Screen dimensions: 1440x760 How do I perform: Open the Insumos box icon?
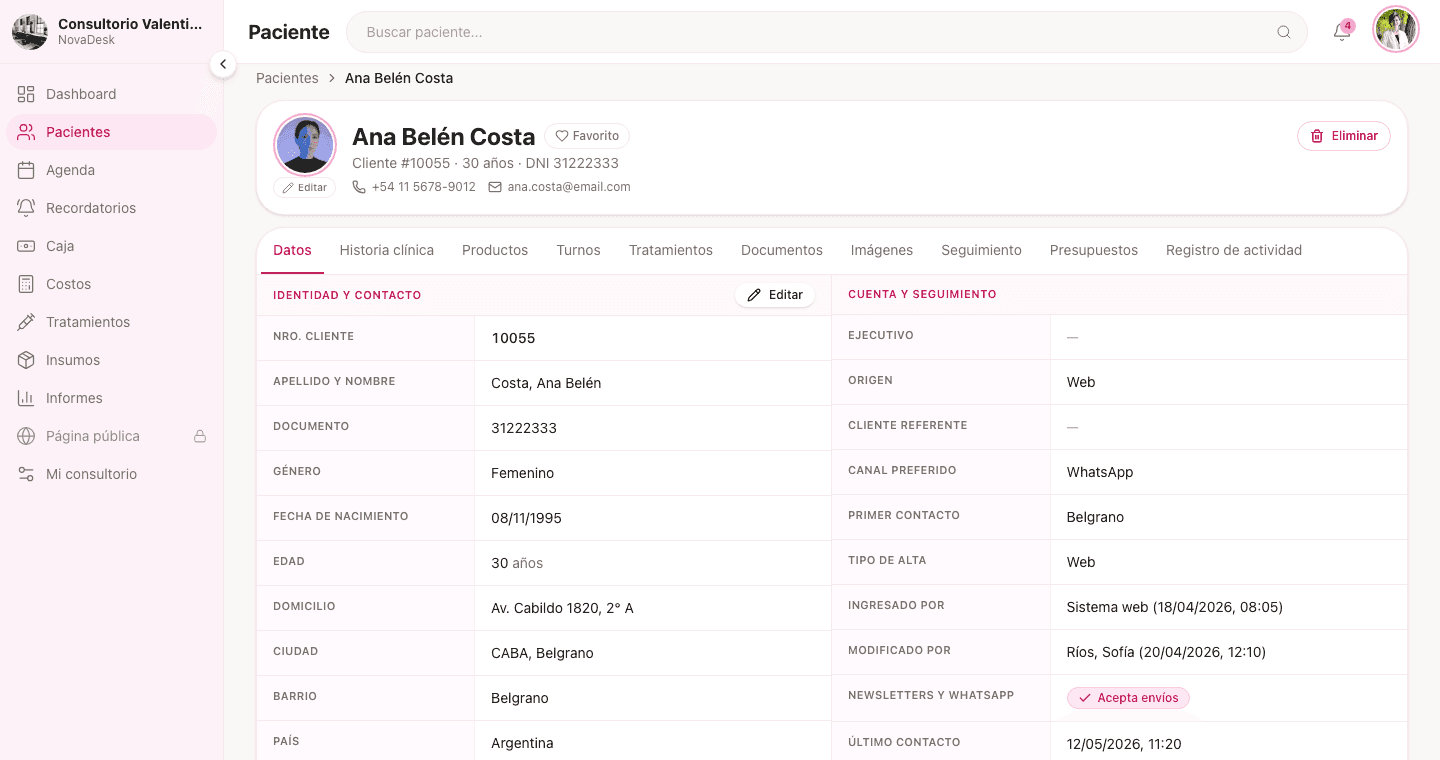pos(26,360)
